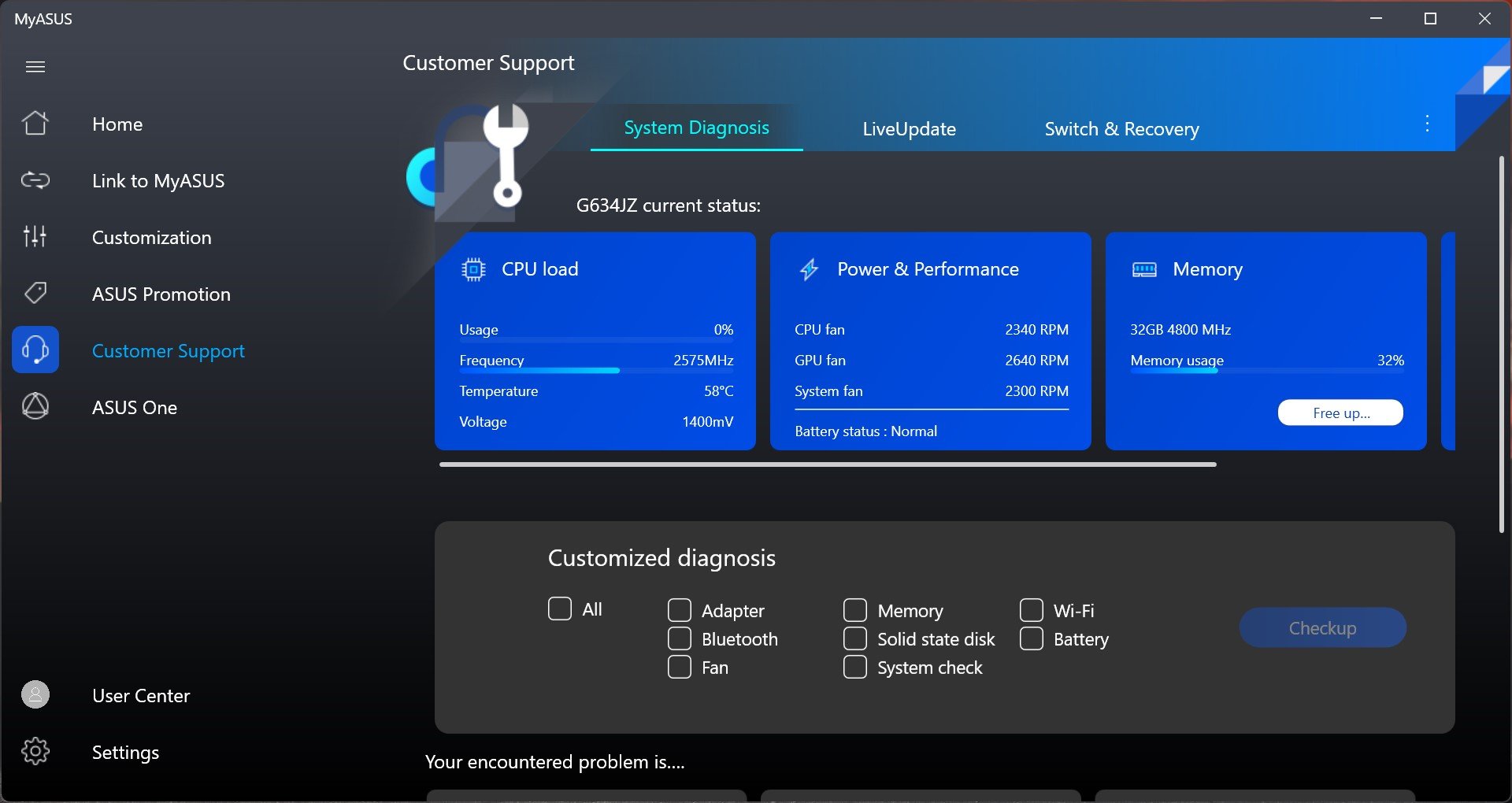The height and width of the screenshot is (803, 1512).
Task: Click the Customized diagnosis heading
Action: 661,558
